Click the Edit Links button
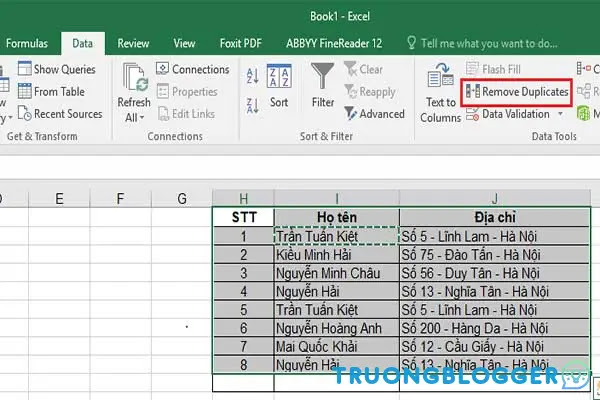The image size is (600, 400). tap(186, 114)
